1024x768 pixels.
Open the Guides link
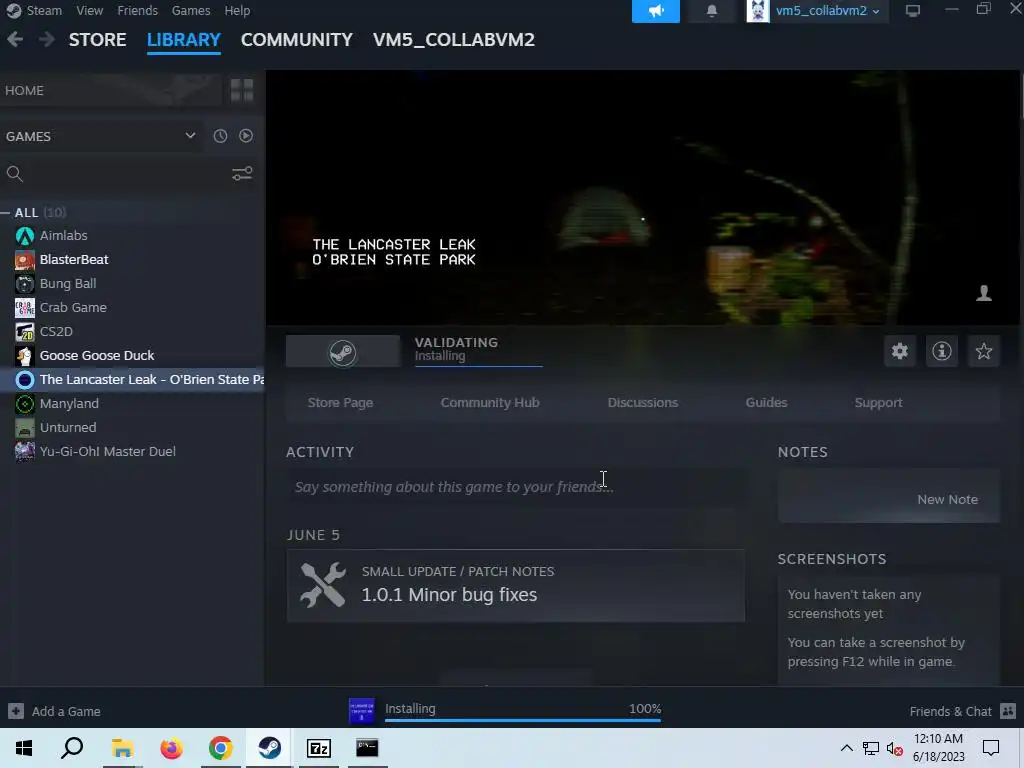coord(766,403)
